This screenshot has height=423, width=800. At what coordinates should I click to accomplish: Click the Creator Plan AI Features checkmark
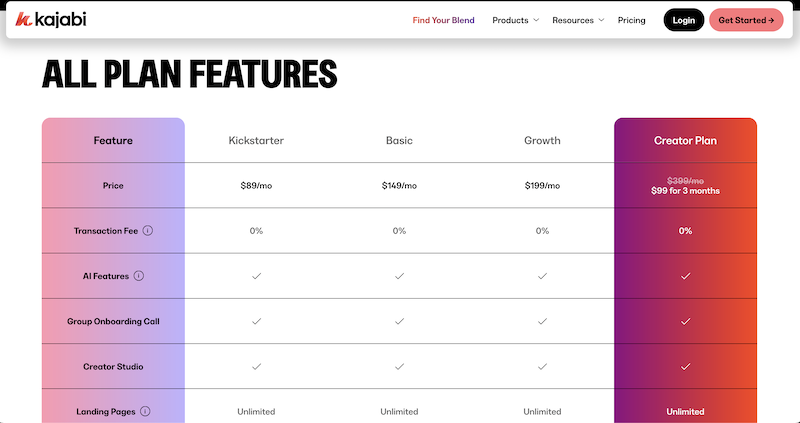coord(685,276)
